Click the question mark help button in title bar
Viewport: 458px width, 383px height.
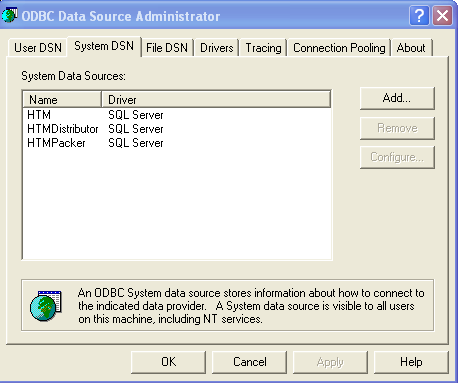click(x=419, y=16)
